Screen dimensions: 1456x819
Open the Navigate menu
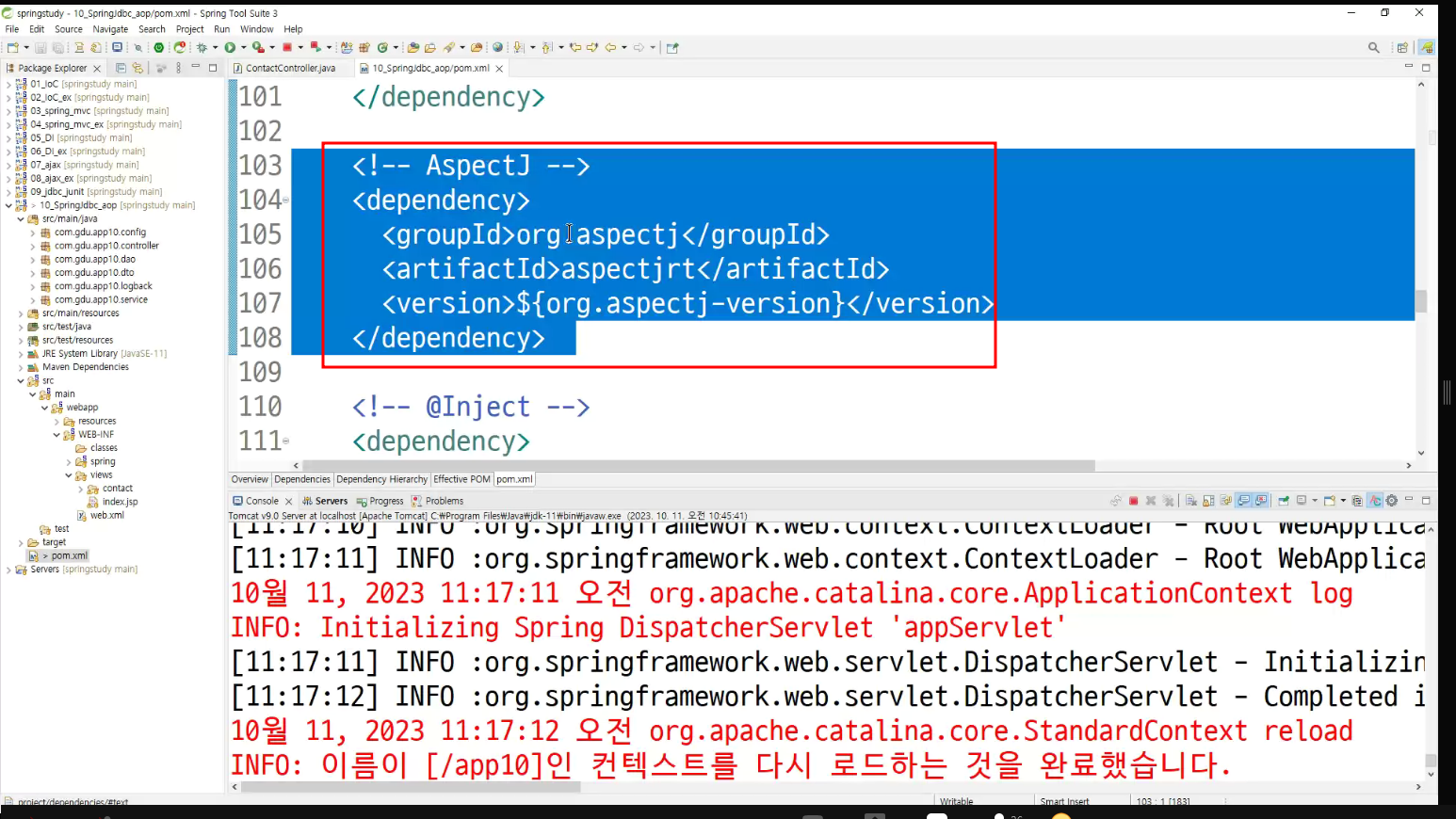[110, 29]
